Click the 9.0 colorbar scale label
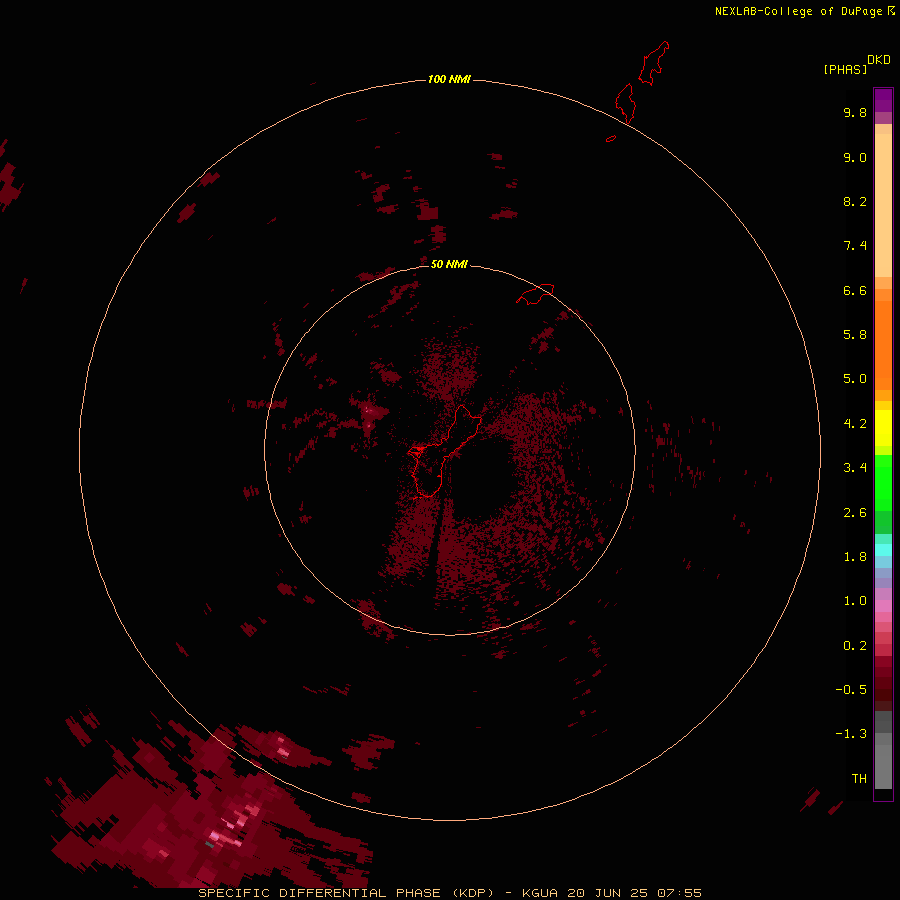This screenshot has width=900, height=900. (855, 157)
